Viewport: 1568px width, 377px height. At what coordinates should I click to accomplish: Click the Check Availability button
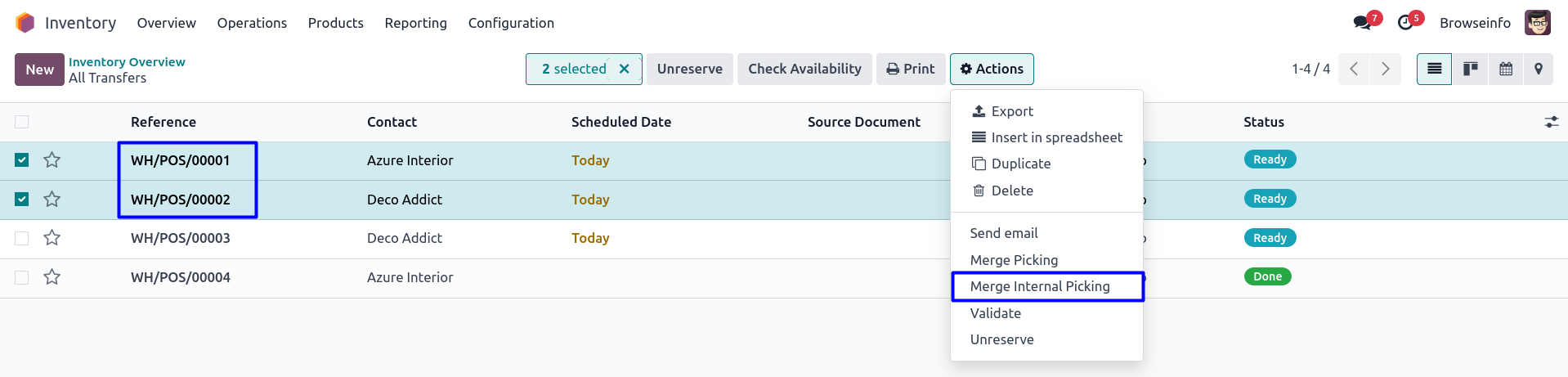804,69
